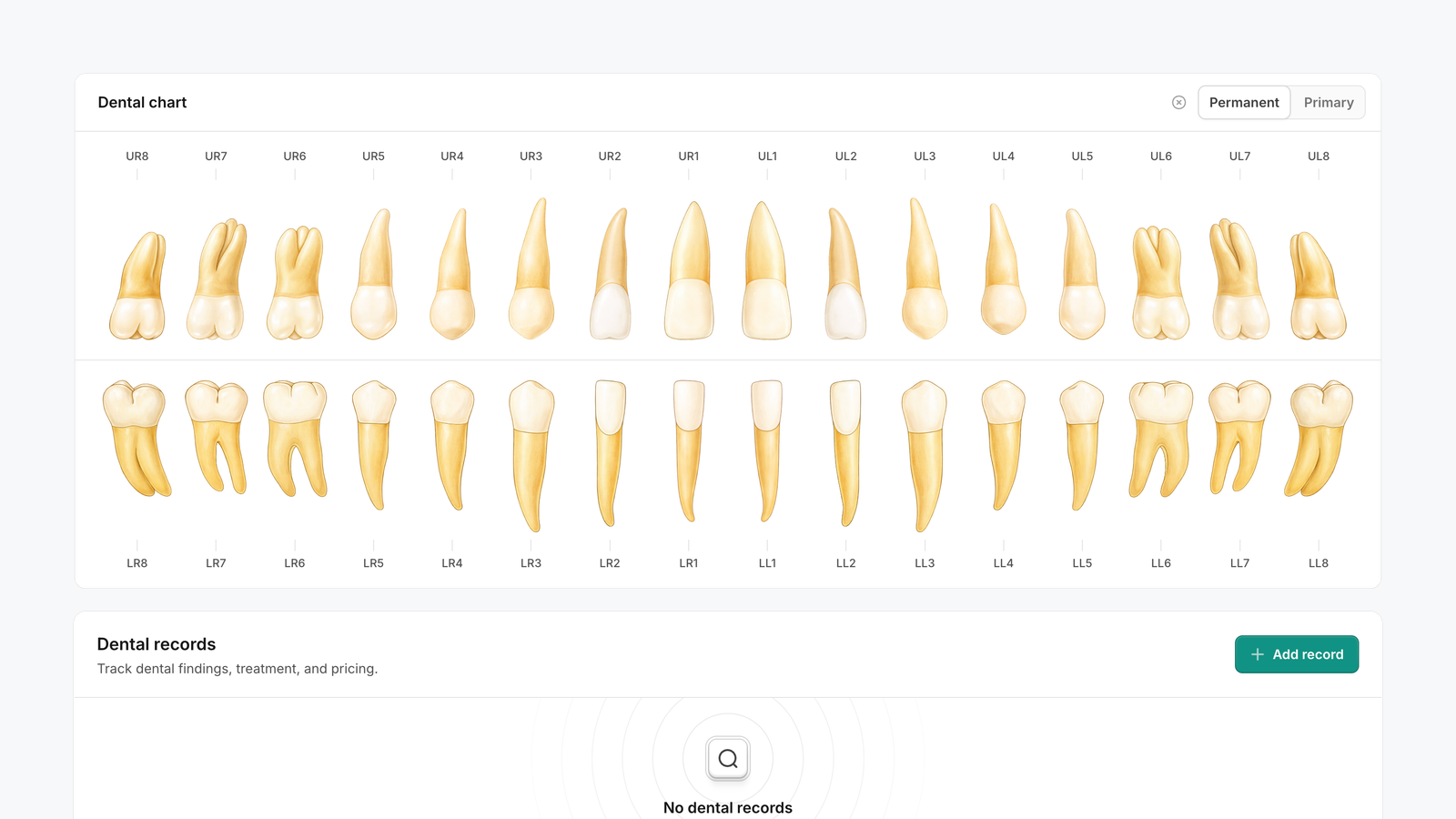Select the UR3 canine tooth illustration
The width and height of the screenshot is (1456, 819).
pyautogui.click(x=531, y=268)
